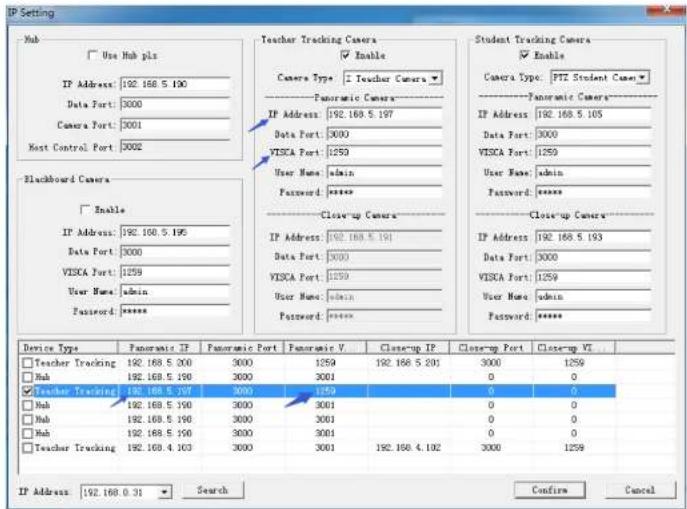Click Student Panoramic Camera VISCA Port field
Screen dimensions: 687x509
tap(593, 152)
